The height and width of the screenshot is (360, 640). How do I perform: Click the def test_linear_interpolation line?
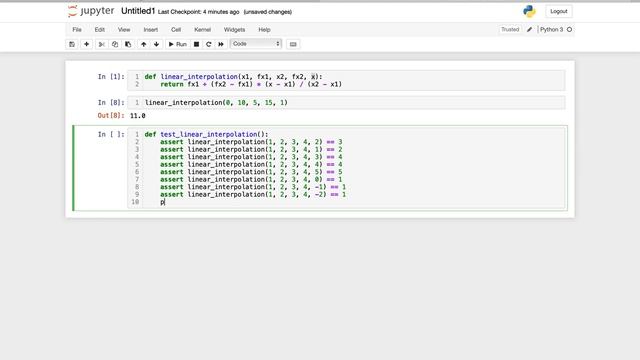coord(207,134)
